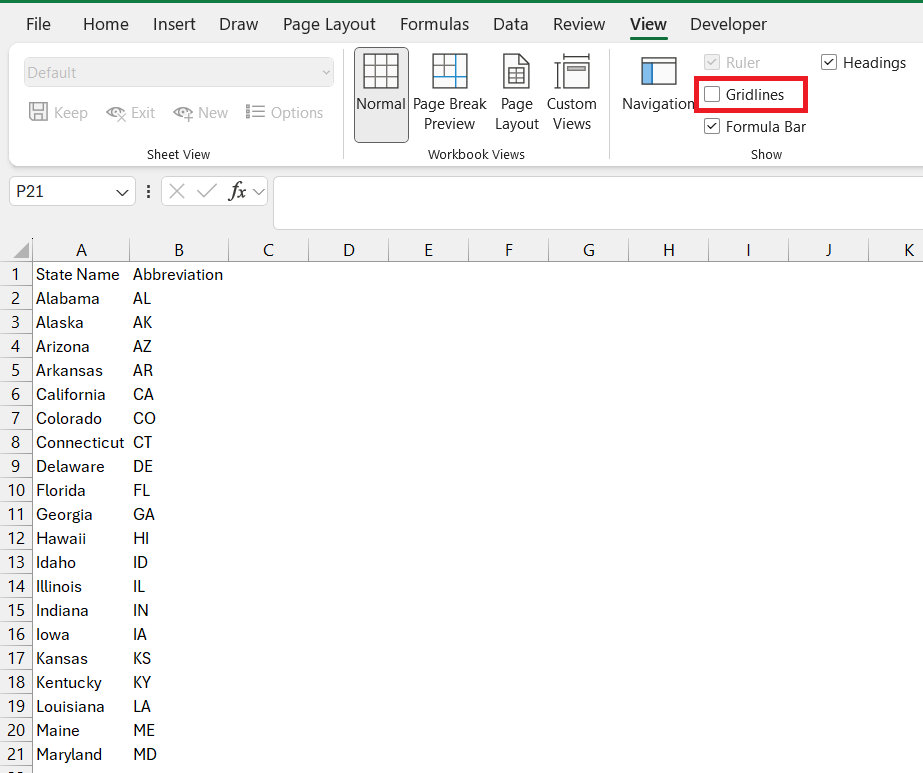Select column C header
This screenshot has height=773, width=923.
point(268,250)
